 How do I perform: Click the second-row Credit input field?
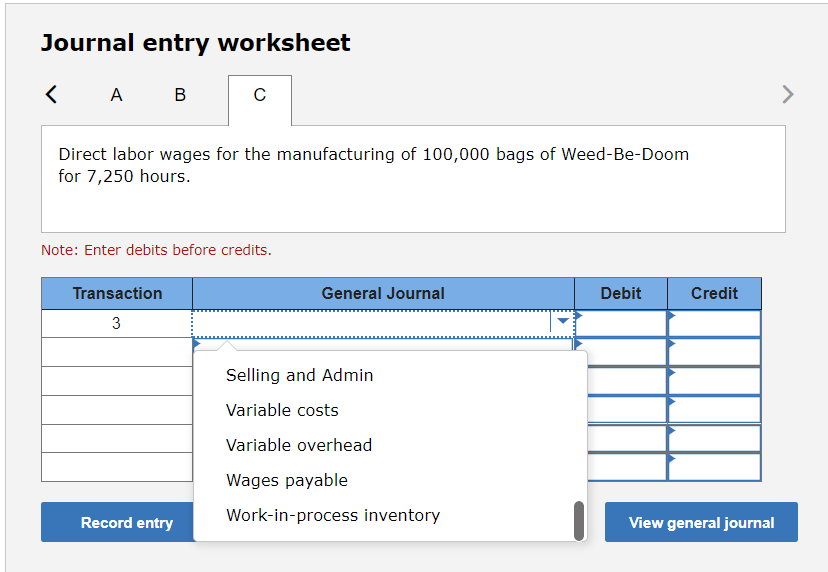pos(714,352)
